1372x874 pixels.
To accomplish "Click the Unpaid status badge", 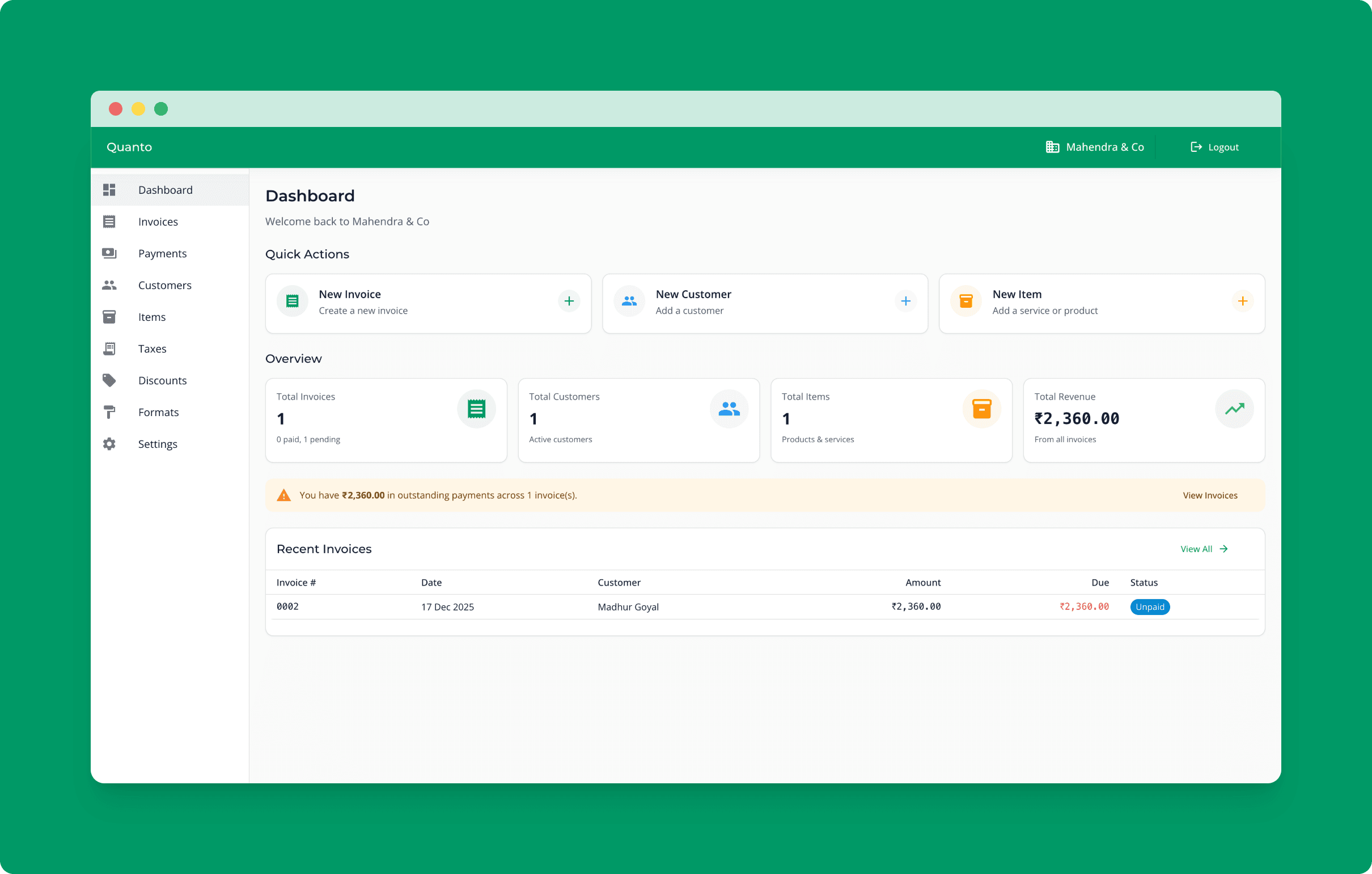I will pos(1149,607).
